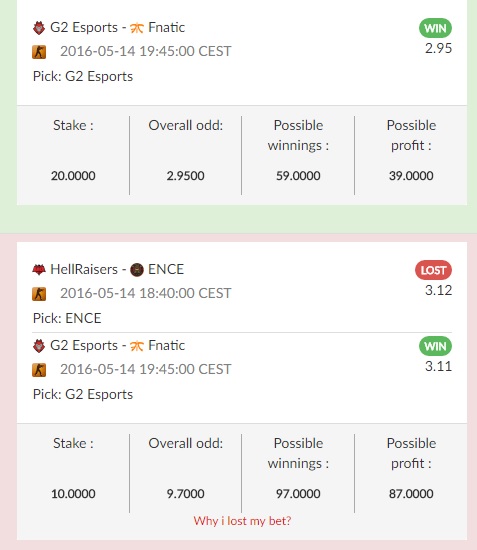Click G2 Esports logo in first bet

(39, 28)
